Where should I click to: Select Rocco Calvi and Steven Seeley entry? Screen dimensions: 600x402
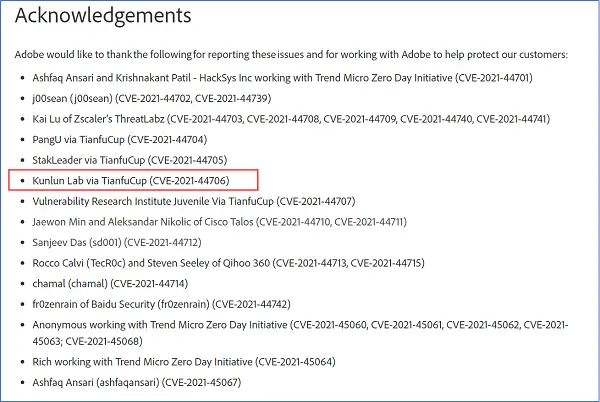(228, 264)
